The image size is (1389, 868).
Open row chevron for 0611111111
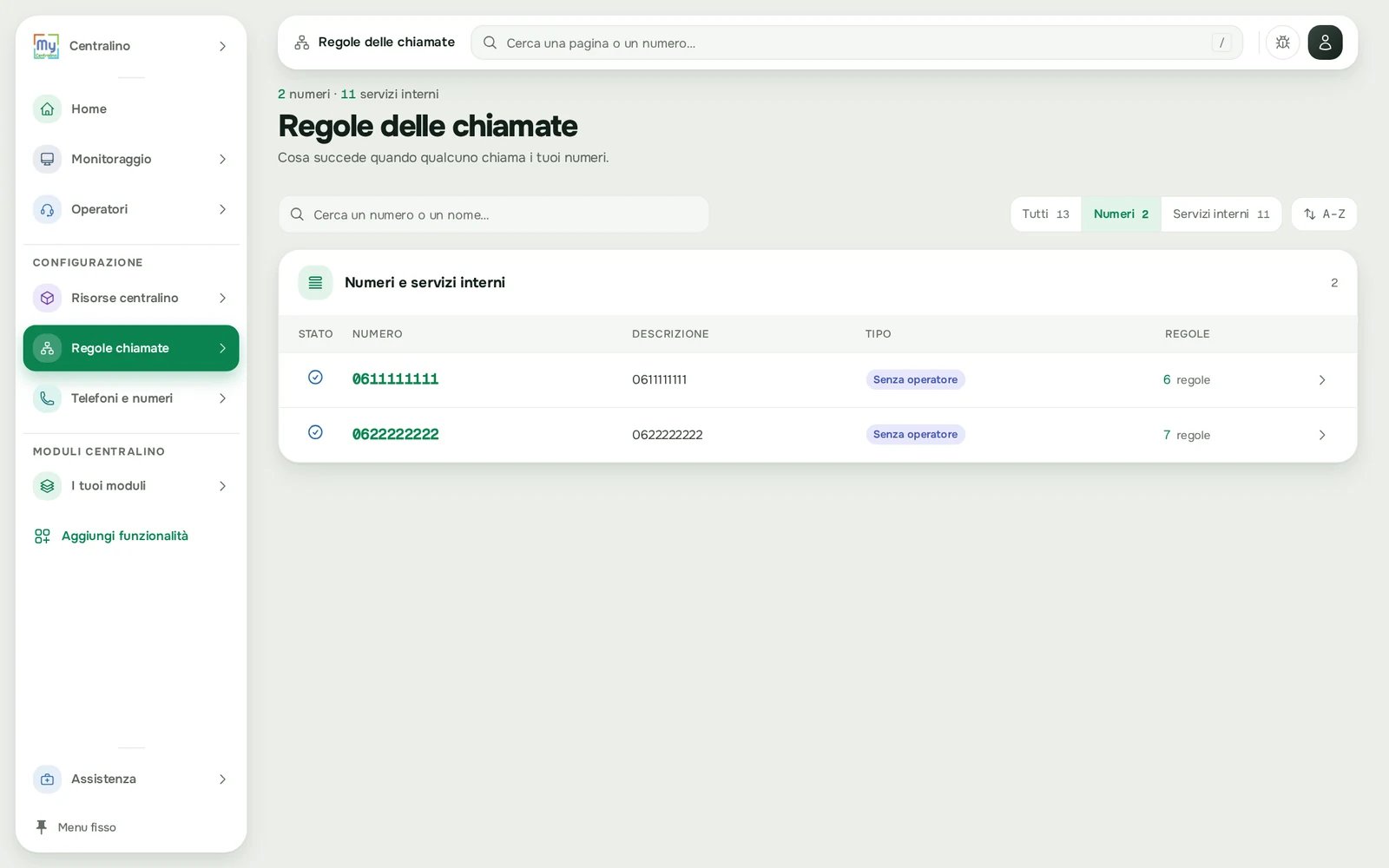click(x=1321, y=380)
